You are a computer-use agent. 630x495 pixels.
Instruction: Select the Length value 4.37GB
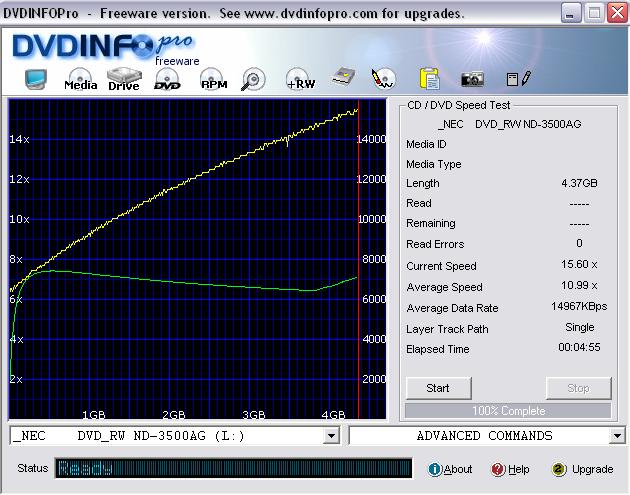[579, 183]
